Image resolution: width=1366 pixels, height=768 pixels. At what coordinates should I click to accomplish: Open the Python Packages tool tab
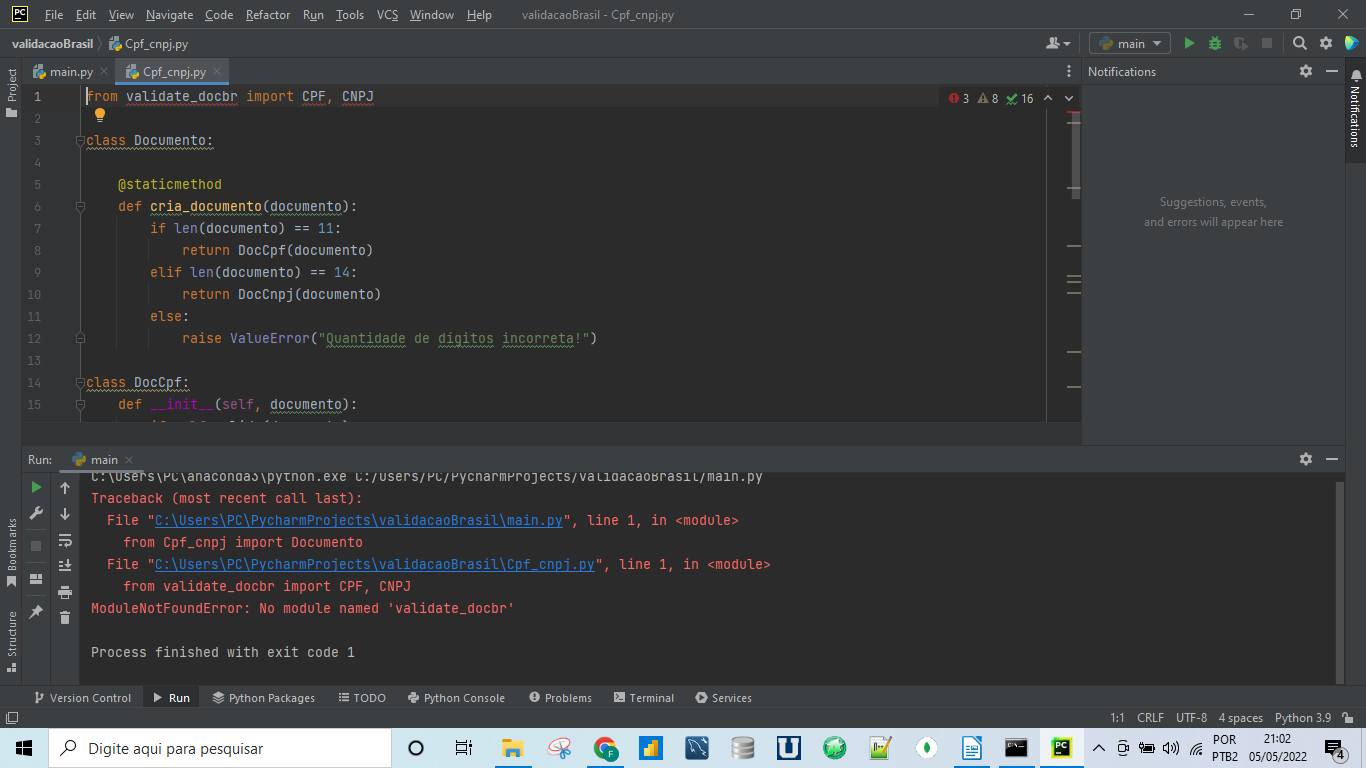pos(263,698)
